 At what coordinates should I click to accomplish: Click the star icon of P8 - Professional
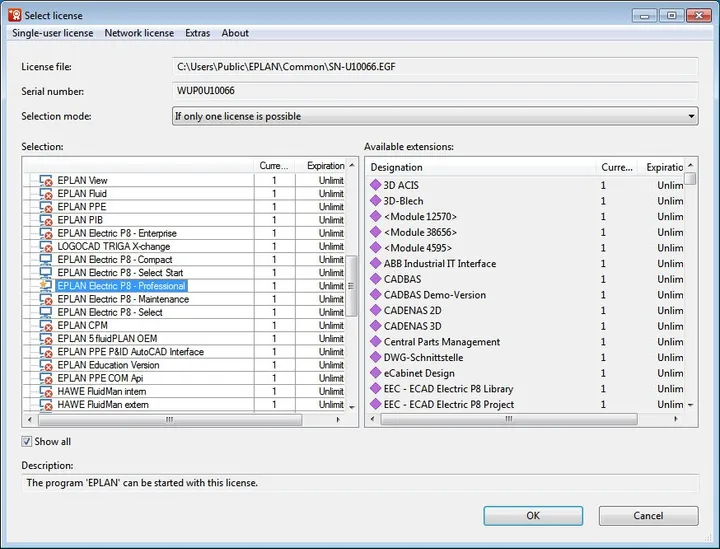pyautogui.click(x=46, y=286)
